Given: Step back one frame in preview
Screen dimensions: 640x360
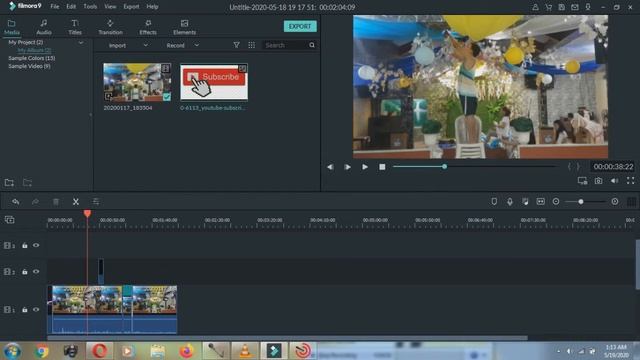Looking at the screenshot, I should tap(330, 167).
